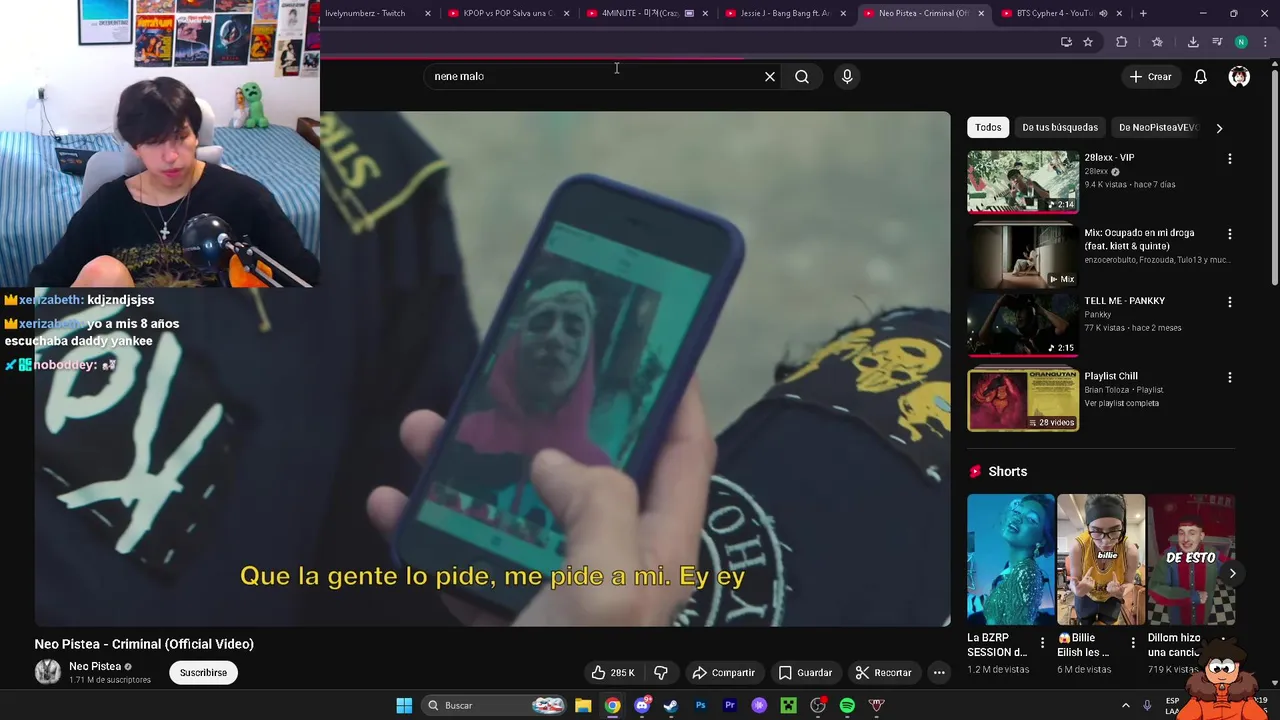The height and width of the screenshot is (720, 1280).
Task: Select De NeoPisteaVEVO chip
Action: pyautogui.click(x=1158, y=128)
